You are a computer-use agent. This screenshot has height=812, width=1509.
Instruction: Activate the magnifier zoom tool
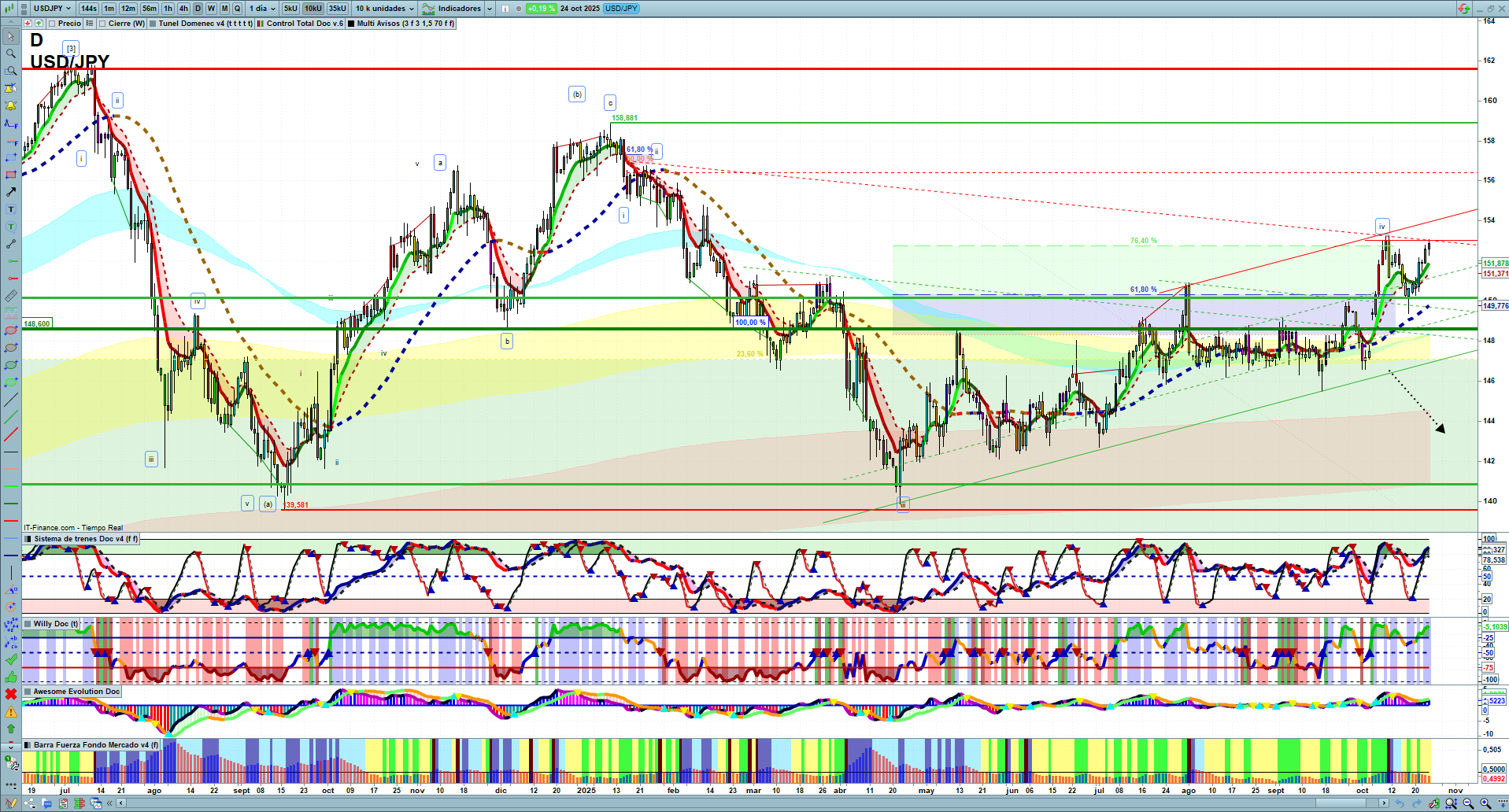point(11,54)
